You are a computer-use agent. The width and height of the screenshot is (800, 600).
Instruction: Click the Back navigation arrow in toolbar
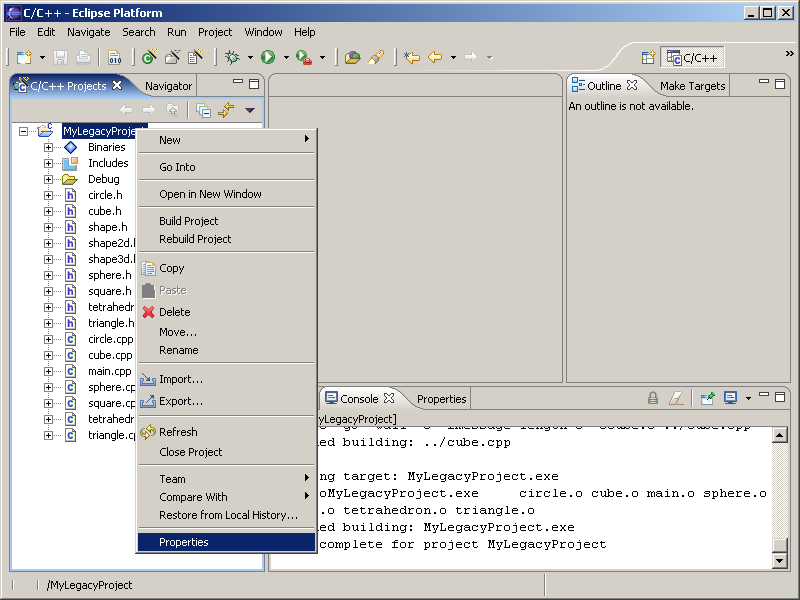(x=435, y=58)
